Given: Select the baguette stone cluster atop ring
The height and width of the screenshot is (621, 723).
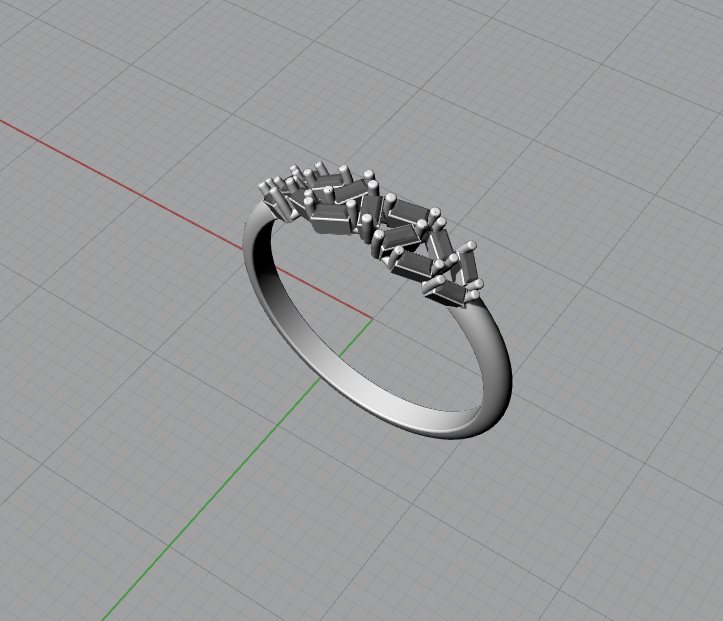Looking at the screenshot, I should pyautogui.click(x=373, y=233).
